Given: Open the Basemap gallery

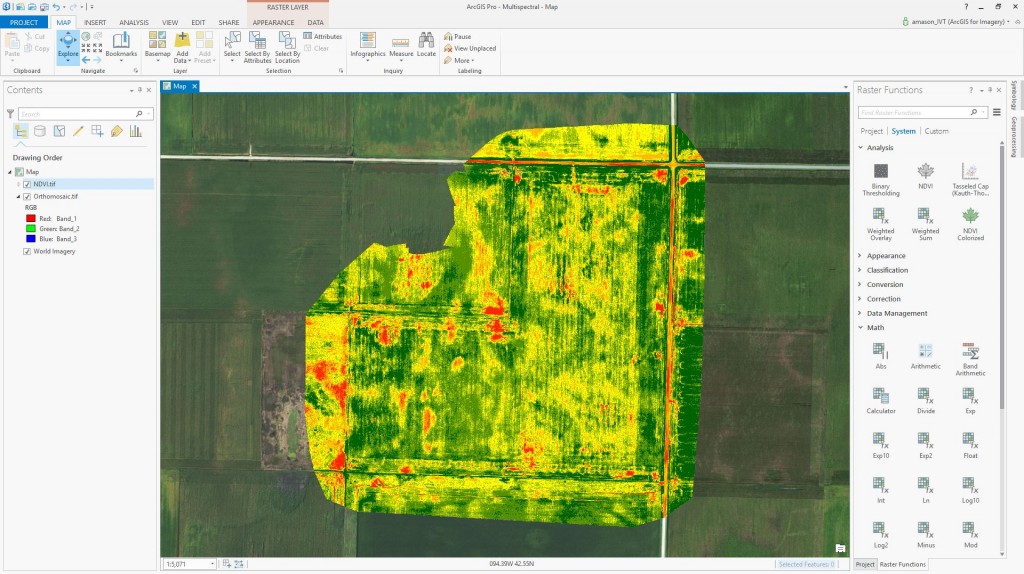Looking at the screenshot, I should (157, 46).
